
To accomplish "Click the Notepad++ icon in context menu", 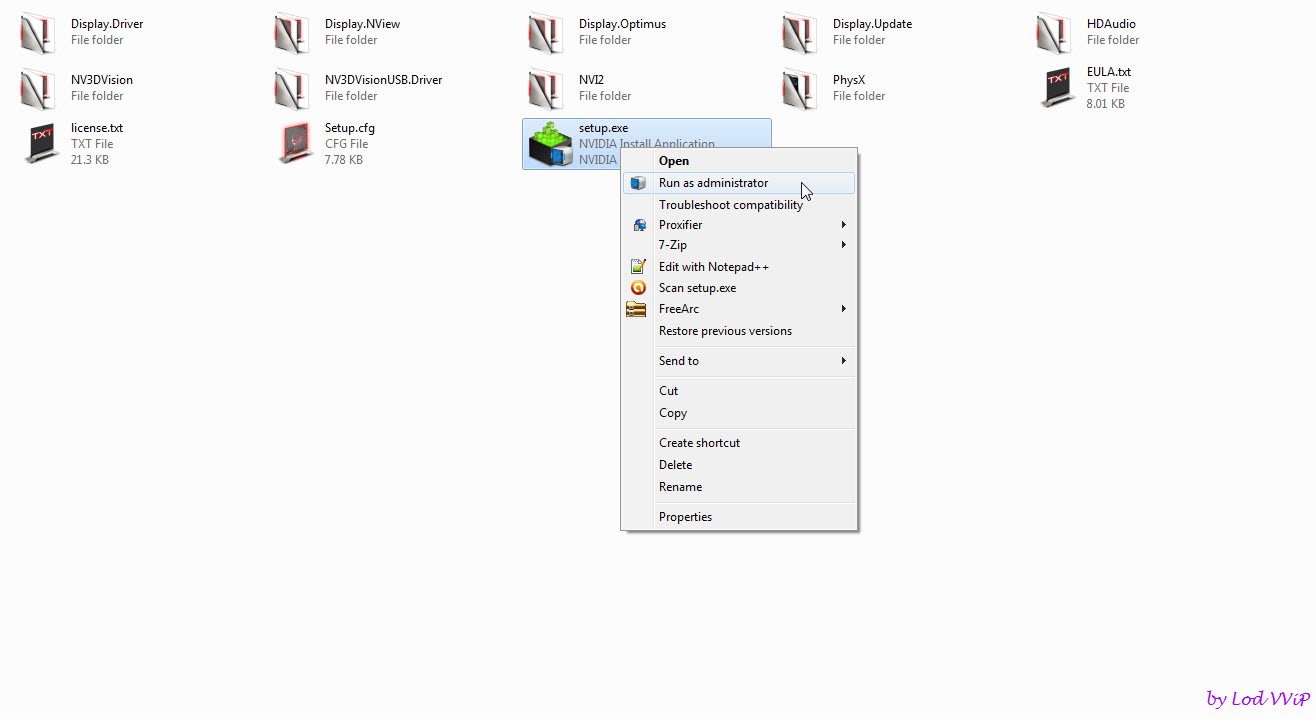I will point(638,267).
